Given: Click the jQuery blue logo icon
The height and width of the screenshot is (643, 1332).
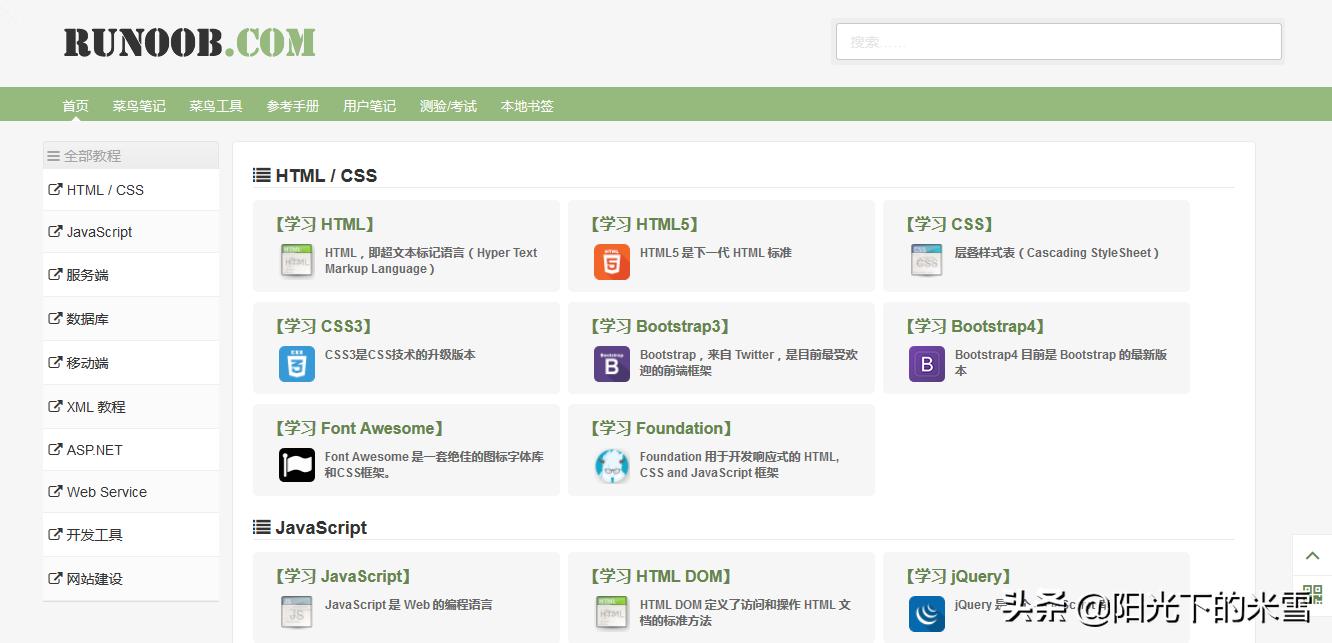Looking at the screenshot, I should pyautogui.click(x=926, y=613).
